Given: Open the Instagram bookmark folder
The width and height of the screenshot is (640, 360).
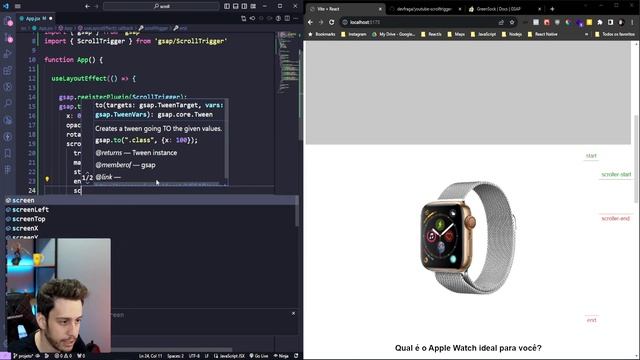Looking at the screenshot, I should (x=353, y=34).
